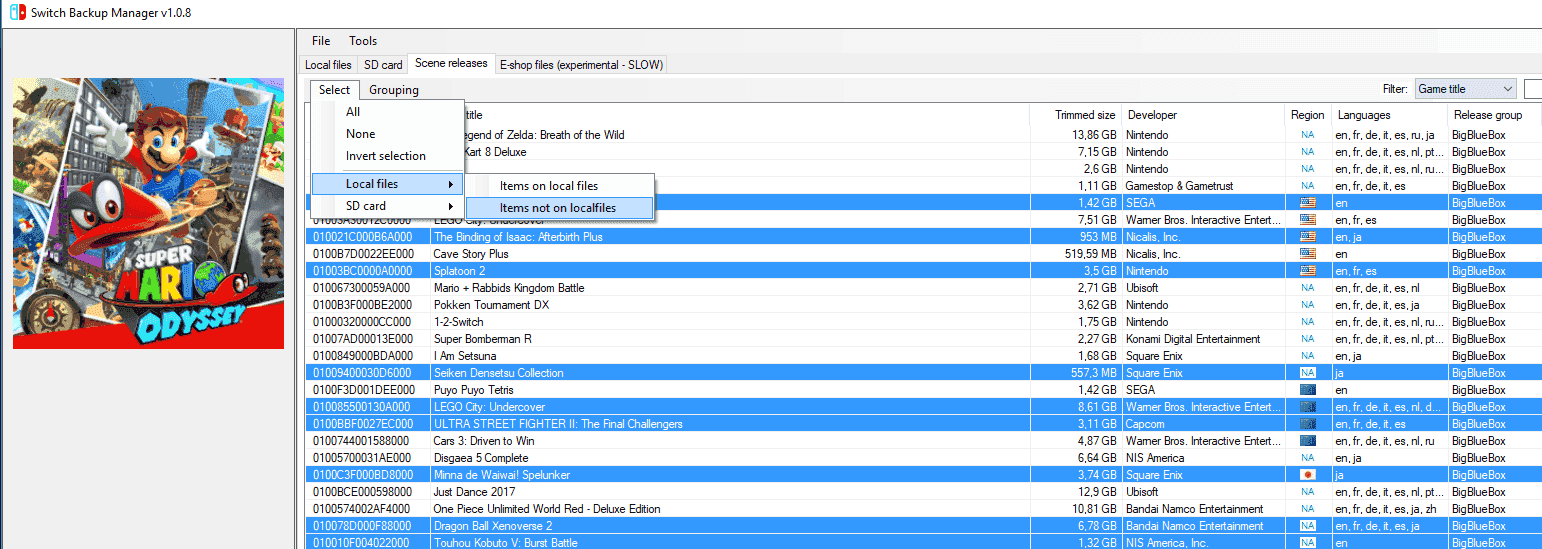Click NA icon in Touhou Kobuto V row
The image size is (1542, 549).
(x=1307, y=543)
